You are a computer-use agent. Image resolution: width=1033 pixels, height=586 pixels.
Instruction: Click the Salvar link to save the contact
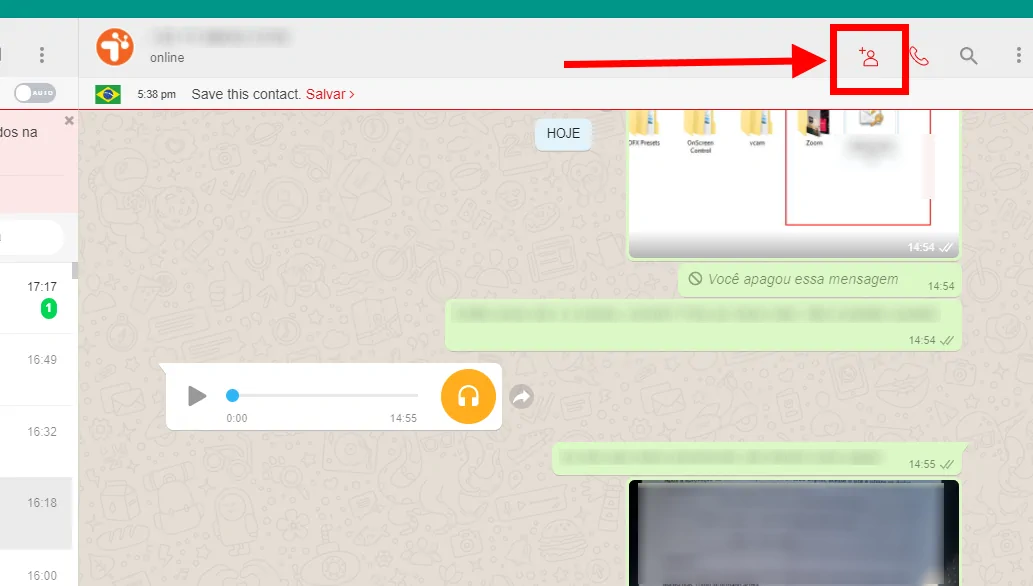point(329,94)
